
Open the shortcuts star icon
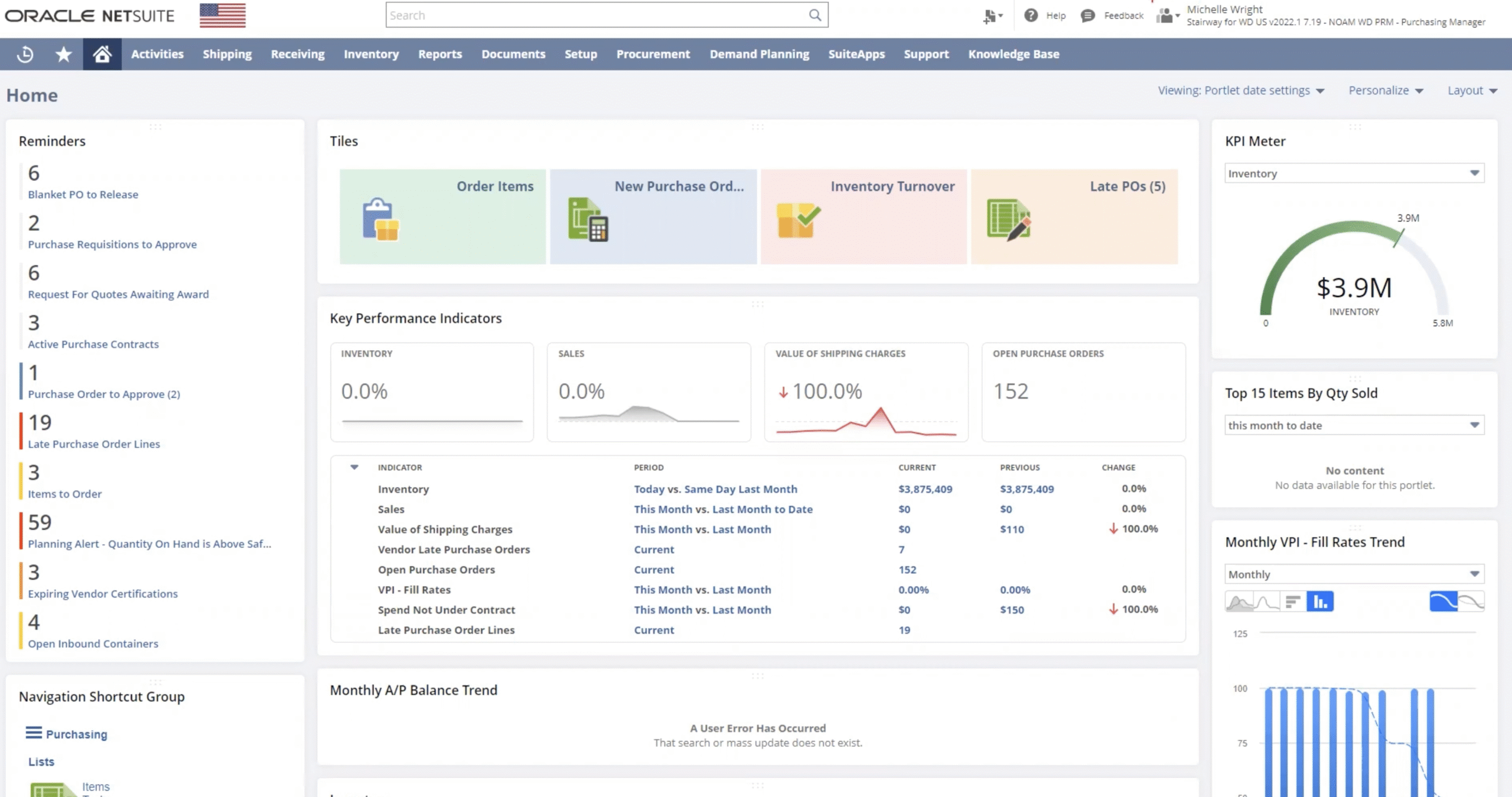[63, 54]
